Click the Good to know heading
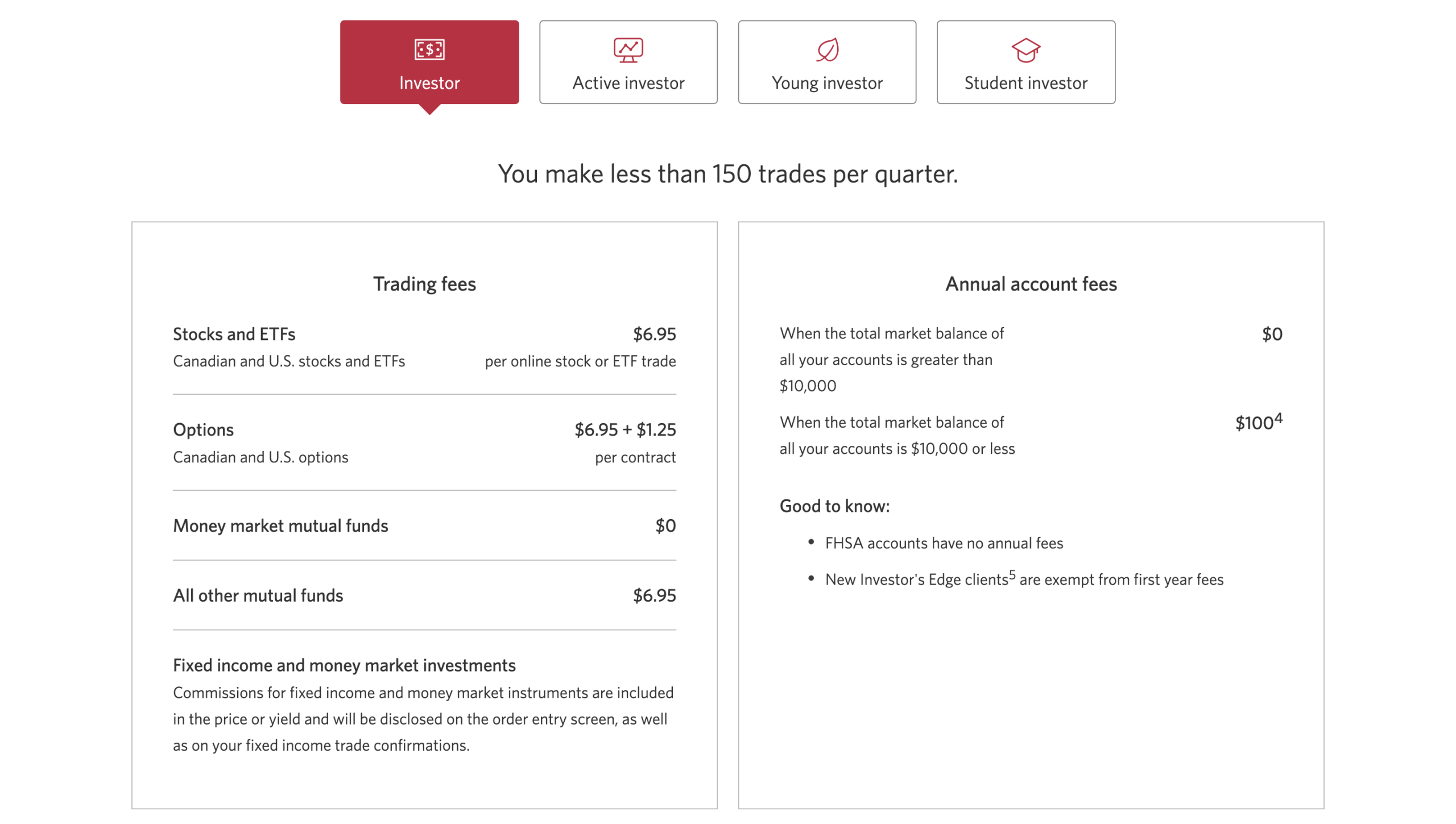The image size is (1456, 824). (834, 506)
